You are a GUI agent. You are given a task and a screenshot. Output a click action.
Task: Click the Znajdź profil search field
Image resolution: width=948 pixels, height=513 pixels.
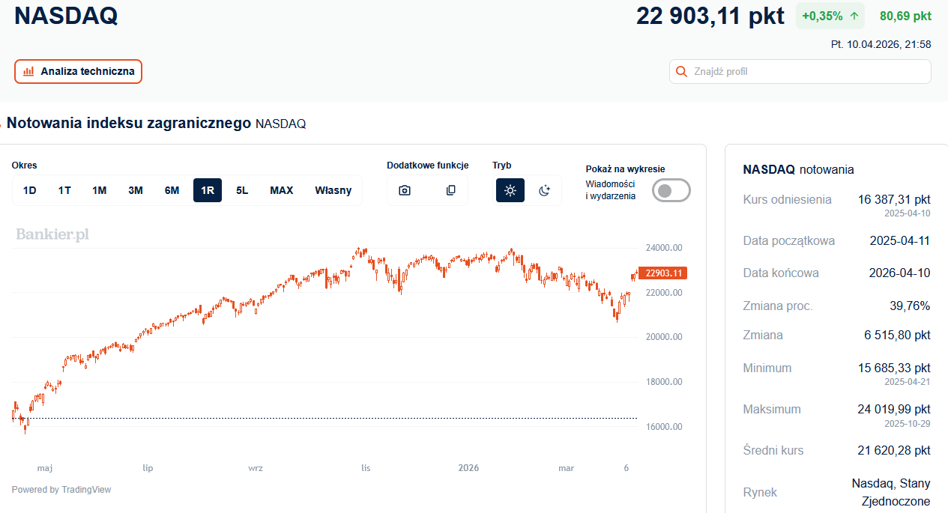point(800,71)
